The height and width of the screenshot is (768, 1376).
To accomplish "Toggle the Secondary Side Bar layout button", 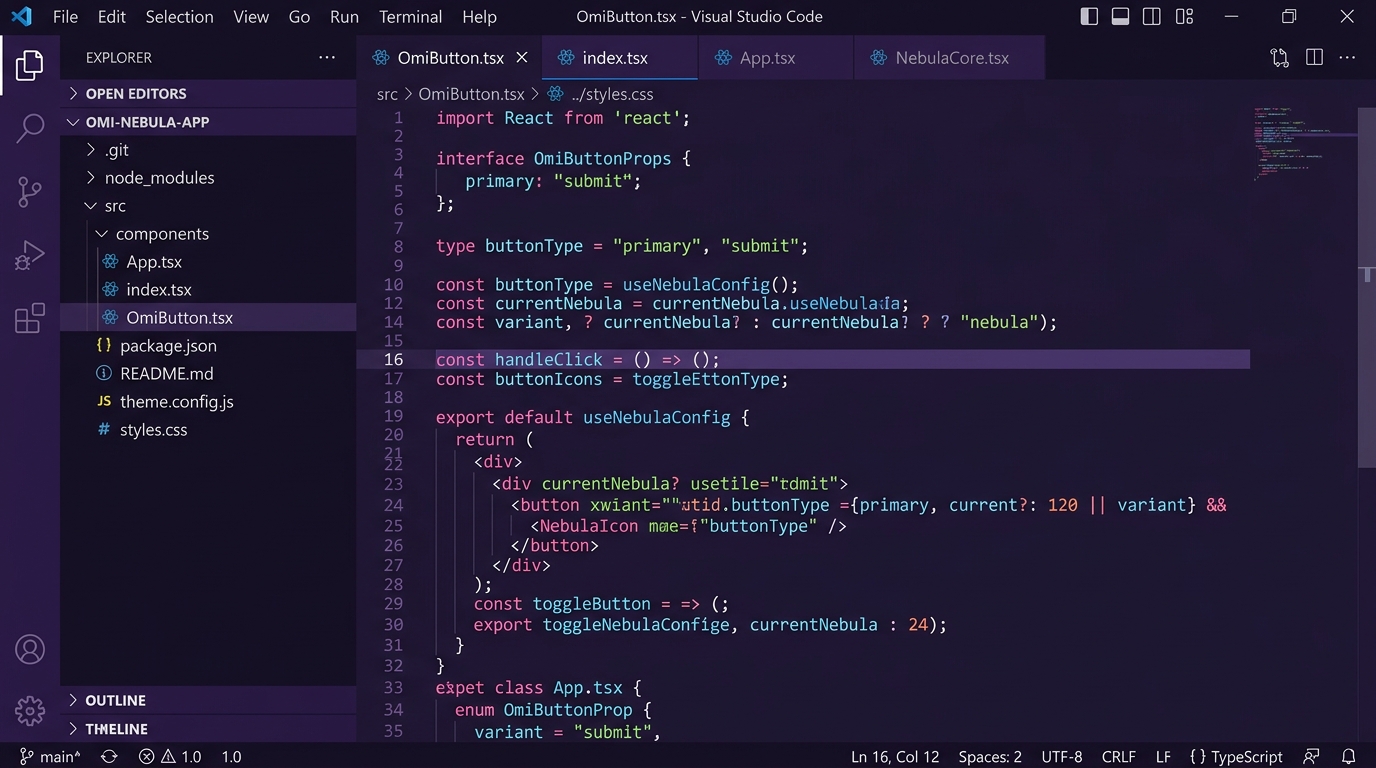I will (x=1152, y=17).
